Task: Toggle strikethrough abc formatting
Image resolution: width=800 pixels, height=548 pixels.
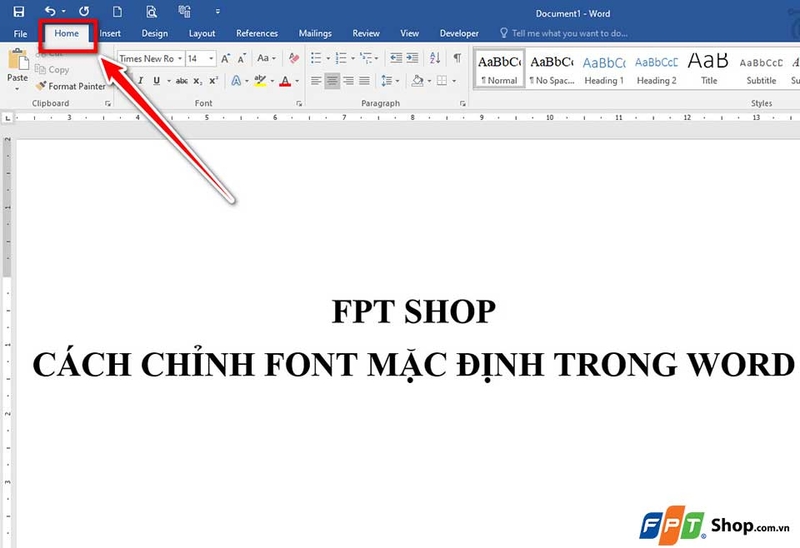Action: click(182, 81)
